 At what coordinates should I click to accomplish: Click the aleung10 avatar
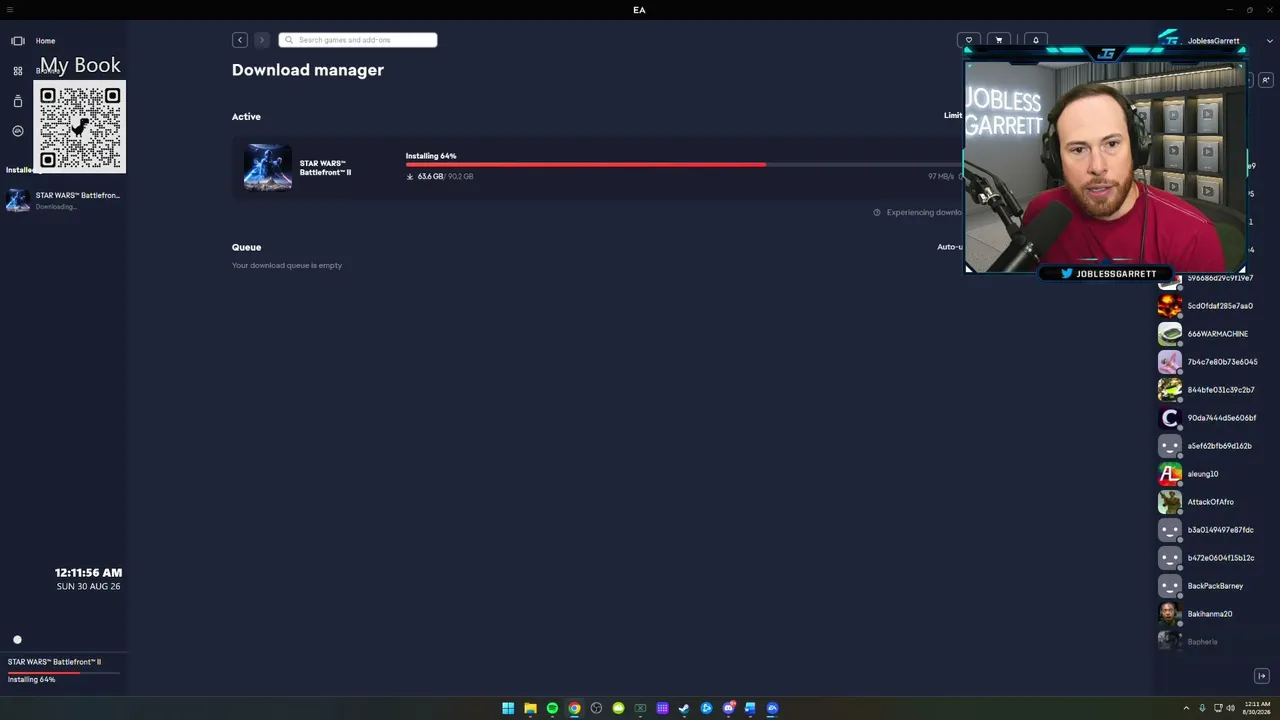point(1169,474)
